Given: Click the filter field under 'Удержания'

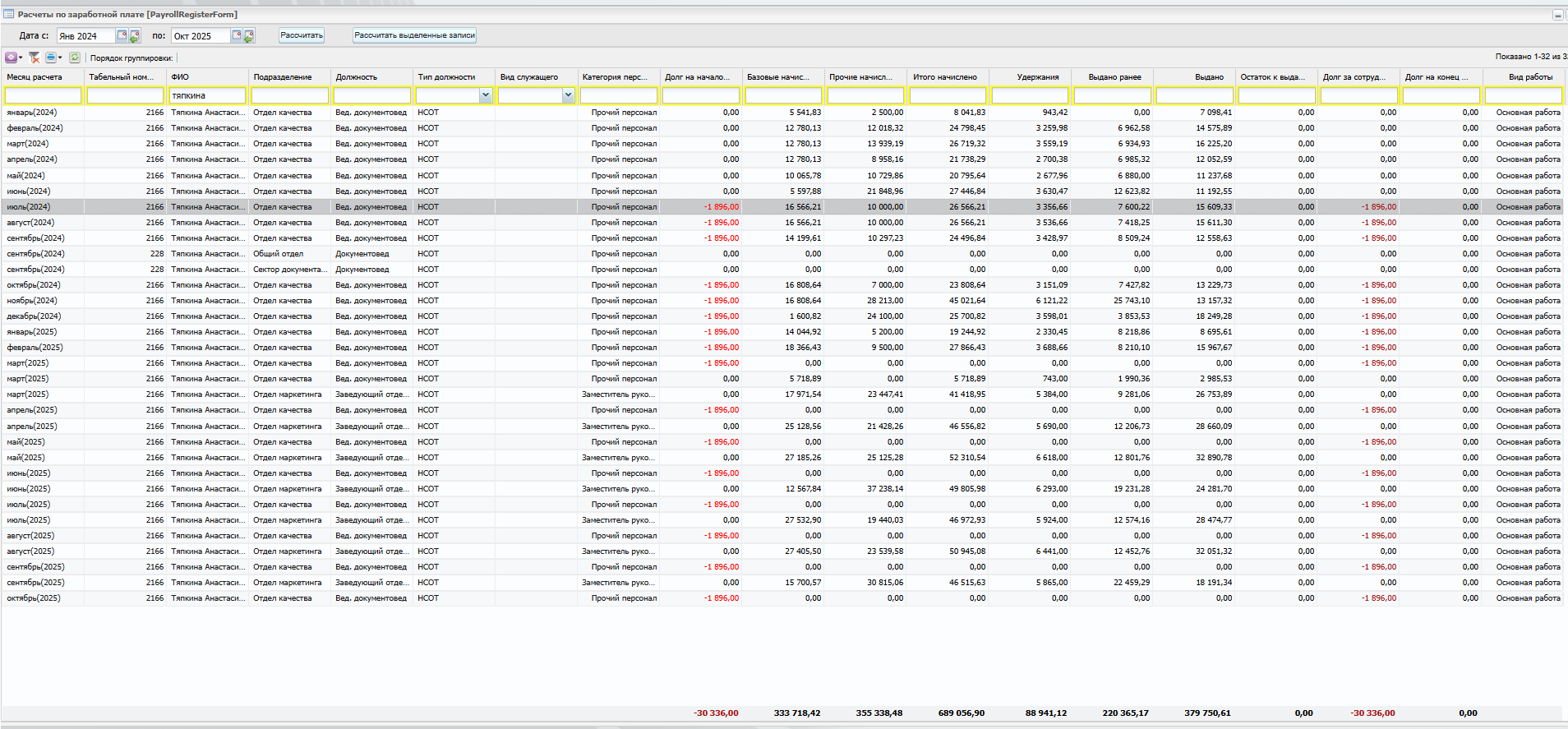Looking at the screenshot, I should click(x=1030, y=95).
